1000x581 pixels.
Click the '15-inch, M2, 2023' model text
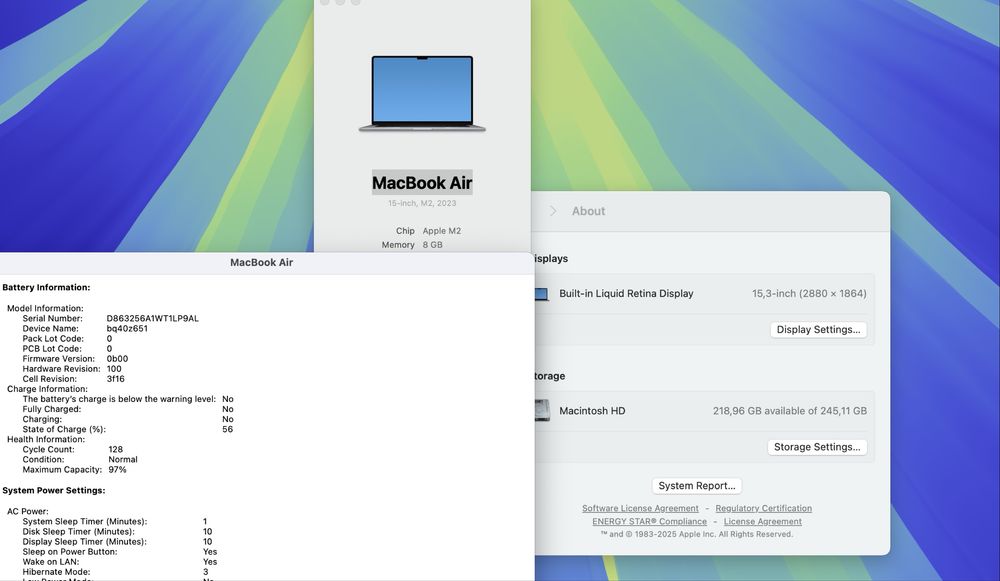tap(422, 203)
